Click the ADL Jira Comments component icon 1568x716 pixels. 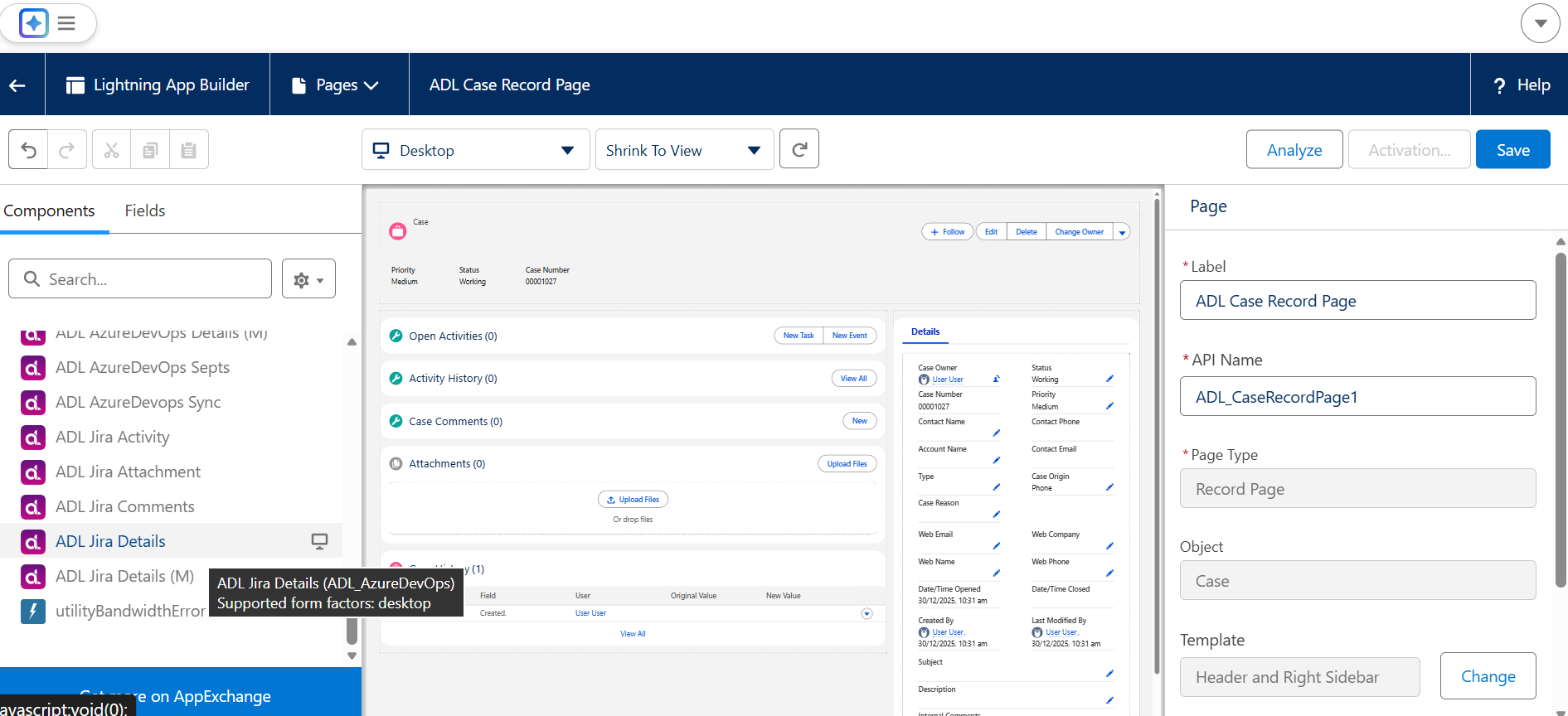point(33,507)
